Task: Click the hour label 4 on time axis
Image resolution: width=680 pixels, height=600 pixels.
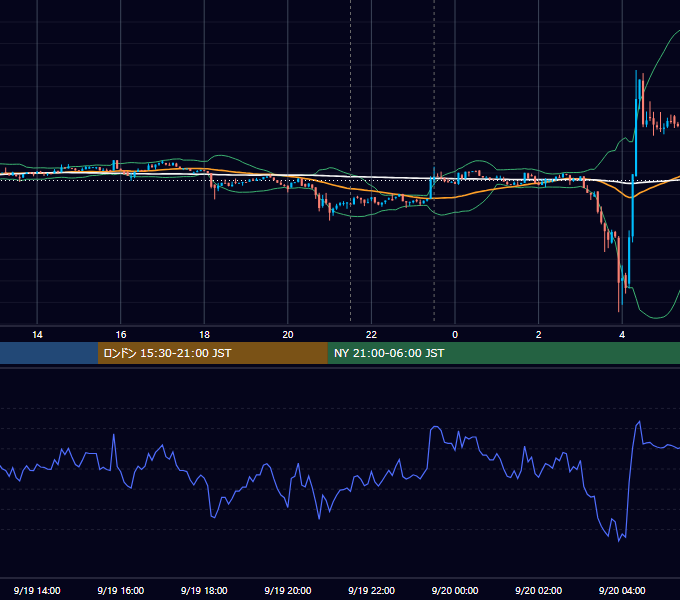Action: [x=622, y=335]
